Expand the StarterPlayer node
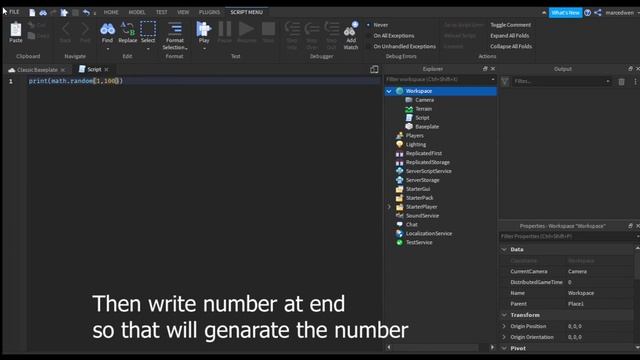The width and height of the screenshot is (640, 360). point(389,207)
